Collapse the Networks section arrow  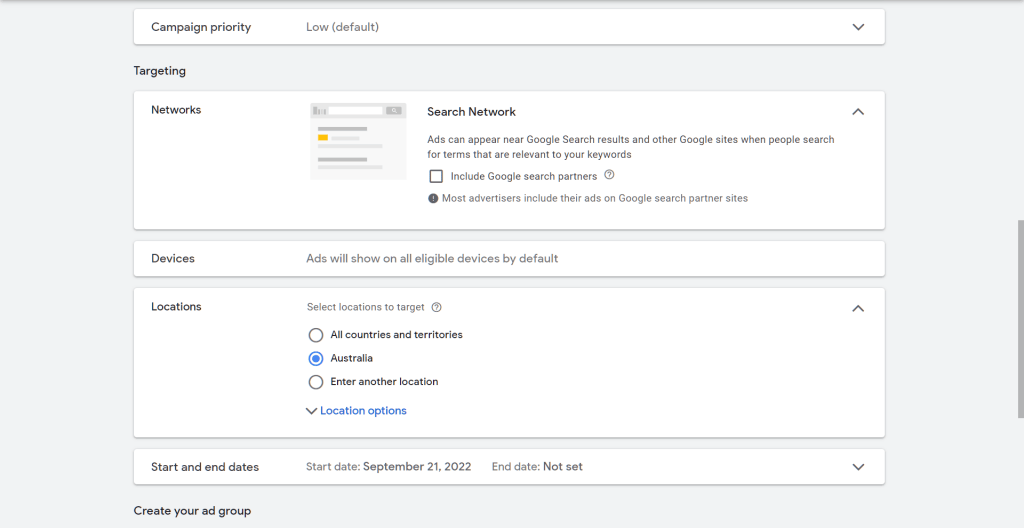(857, 111)
